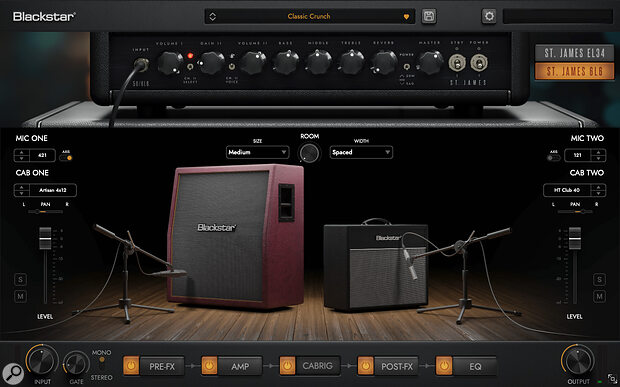The width and height of the screenshot is (620, 387).
Task: Click the resize icon in the bottom corner
Action: (612, 379)
